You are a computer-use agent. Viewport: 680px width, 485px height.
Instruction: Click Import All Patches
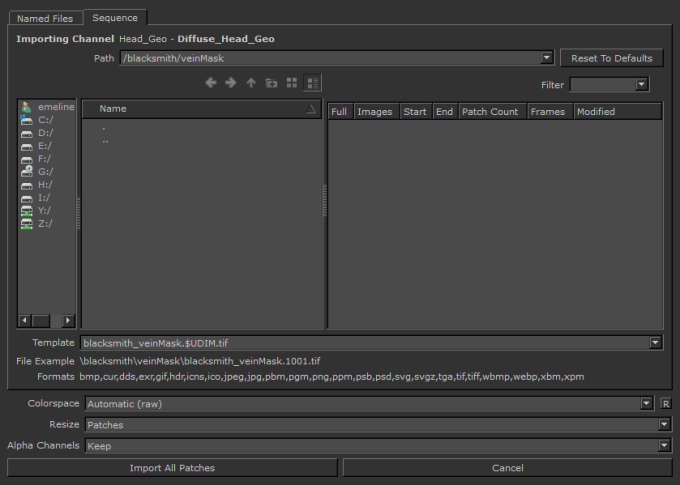172,468
